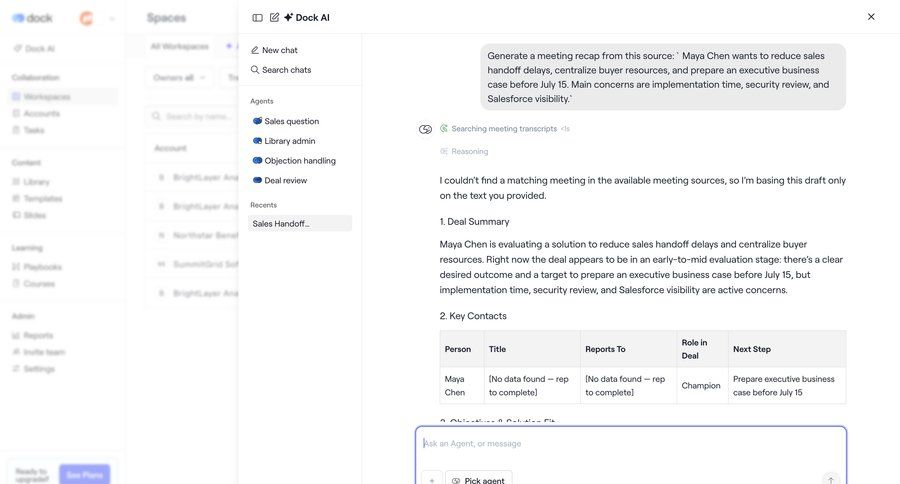Click the Maya Chen table cell
Image resolution: width=900 pixels, height=484 pixels.
(461, 386)
